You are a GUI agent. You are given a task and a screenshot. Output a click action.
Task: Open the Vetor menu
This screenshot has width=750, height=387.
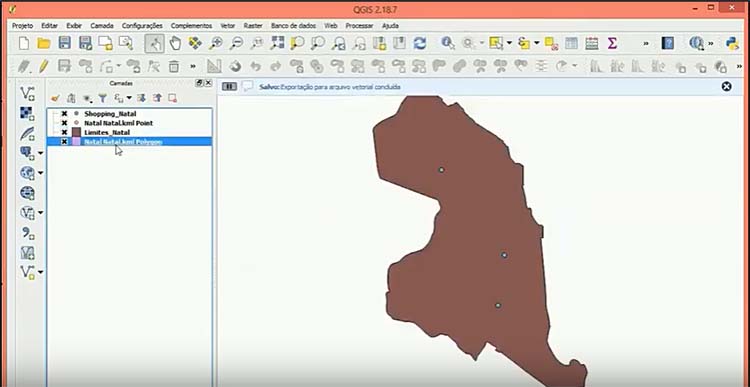(x=227, y=26)
